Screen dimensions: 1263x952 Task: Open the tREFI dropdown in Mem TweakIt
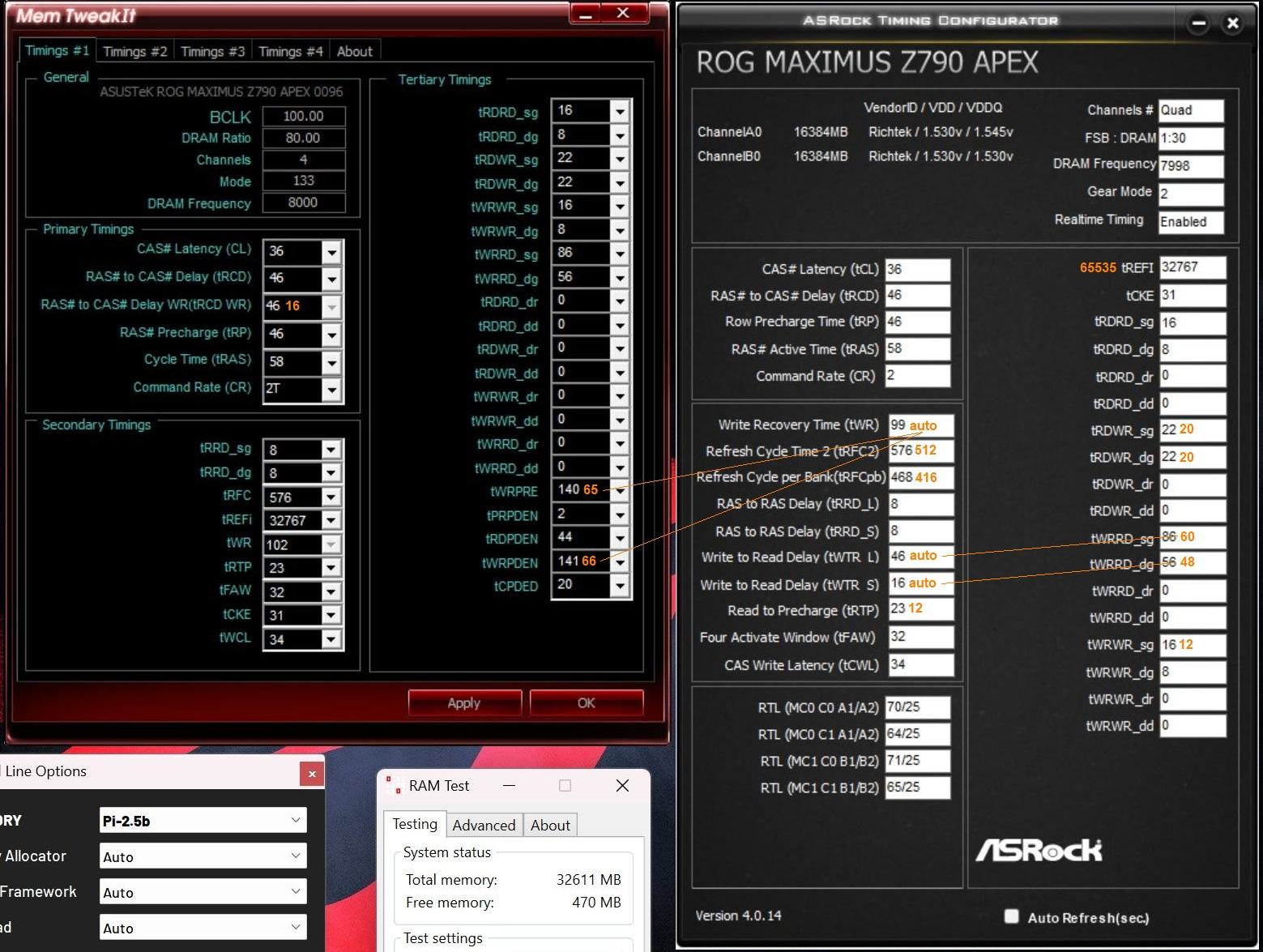pos(331,520)
